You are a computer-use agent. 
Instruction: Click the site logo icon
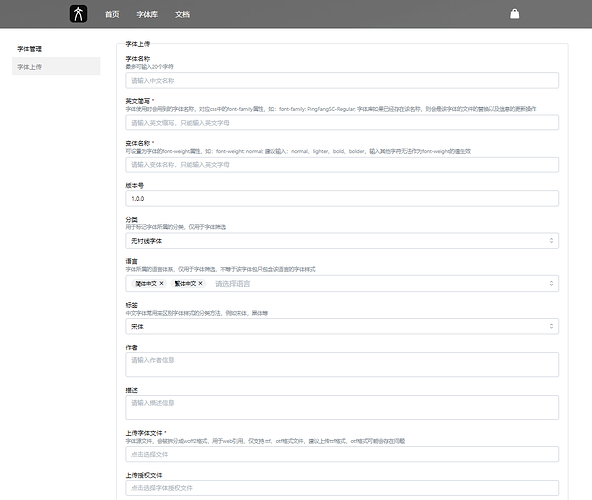(x=79, y=14)
